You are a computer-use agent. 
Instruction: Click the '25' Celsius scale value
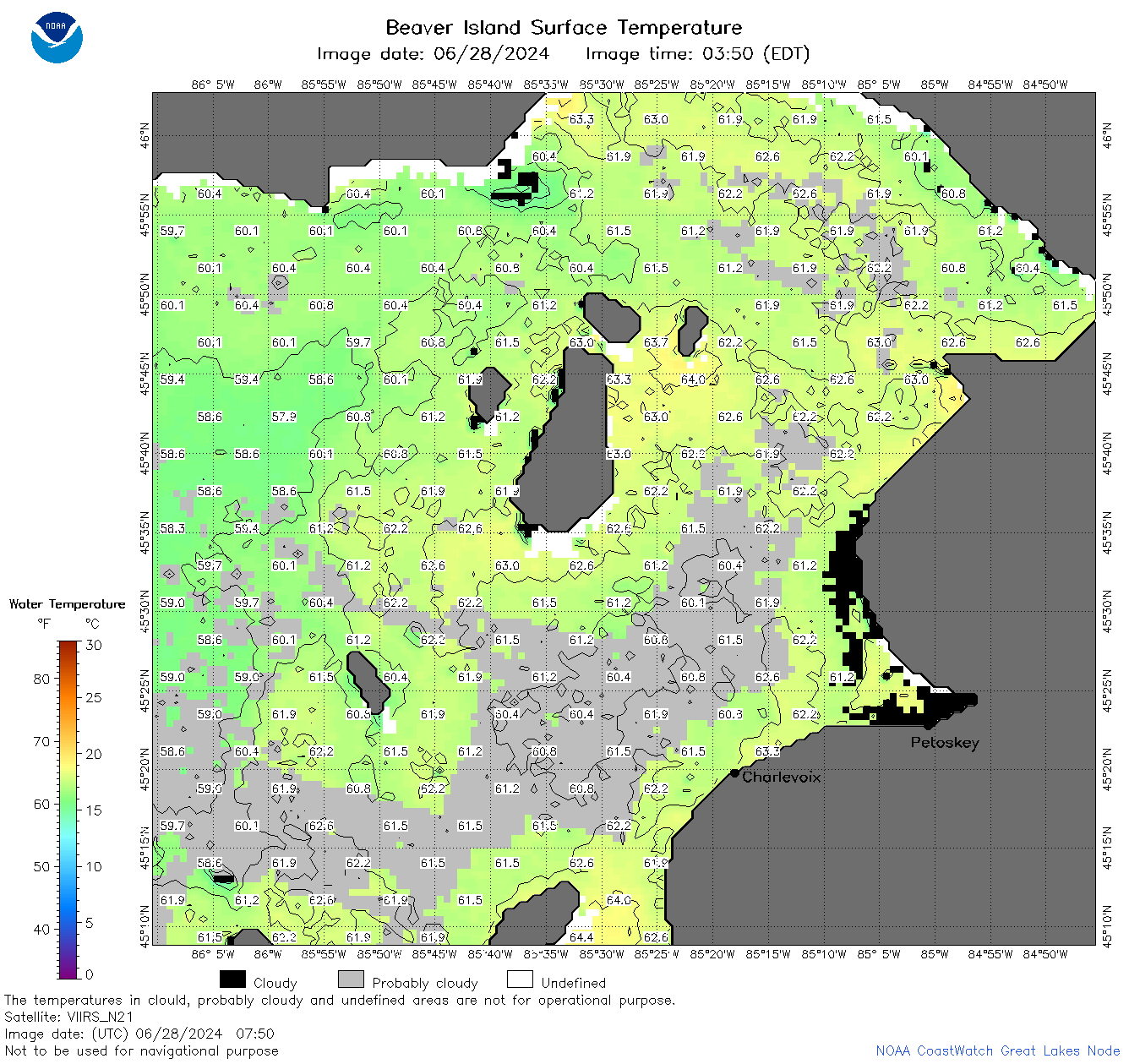pyautogui.click(x=94, y=698)
